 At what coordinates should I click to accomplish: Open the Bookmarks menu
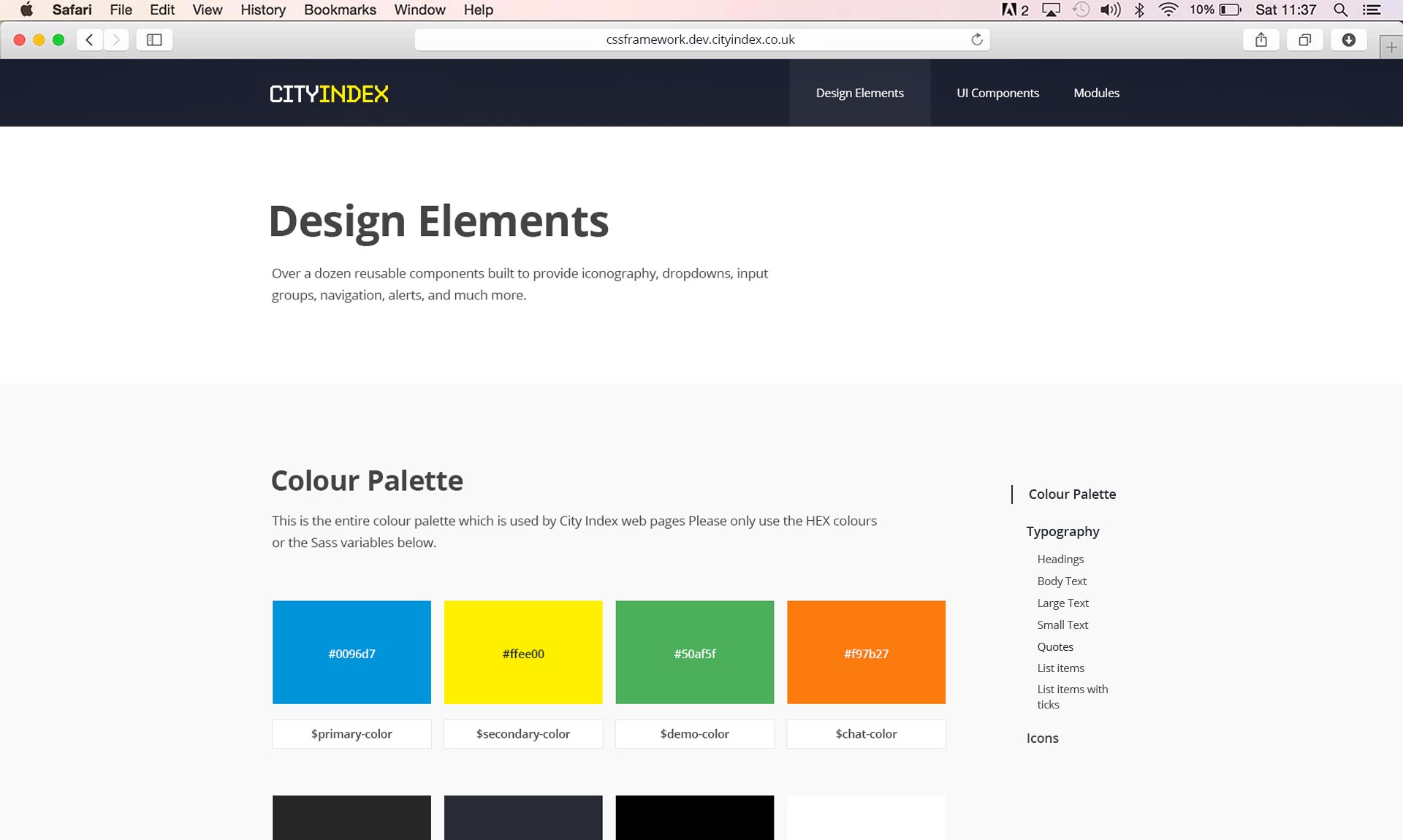point(340,9)
